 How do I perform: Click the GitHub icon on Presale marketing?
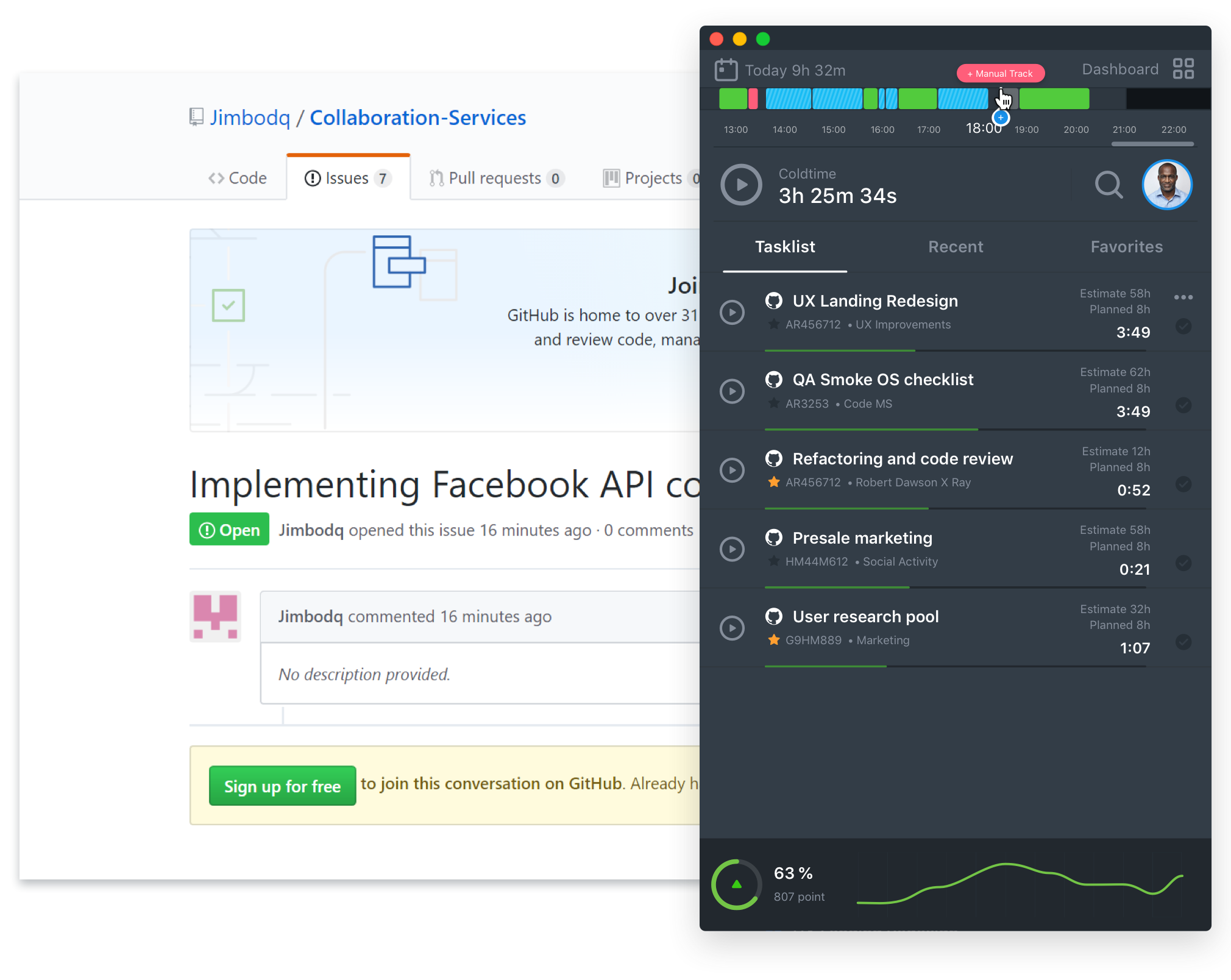coord(773,538)
